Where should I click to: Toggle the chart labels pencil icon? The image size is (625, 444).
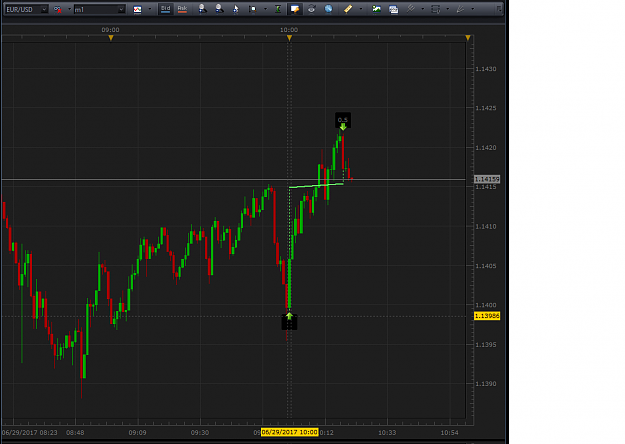pos(295,9)
